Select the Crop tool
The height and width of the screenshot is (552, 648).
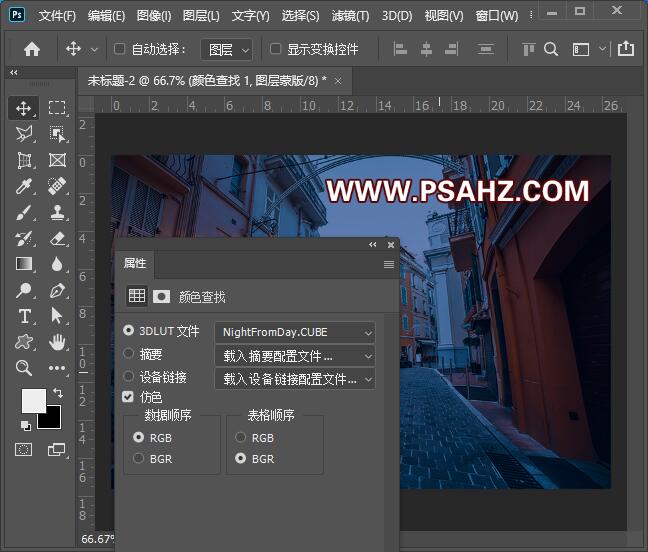pyautogui.click(x=24, y=160)
